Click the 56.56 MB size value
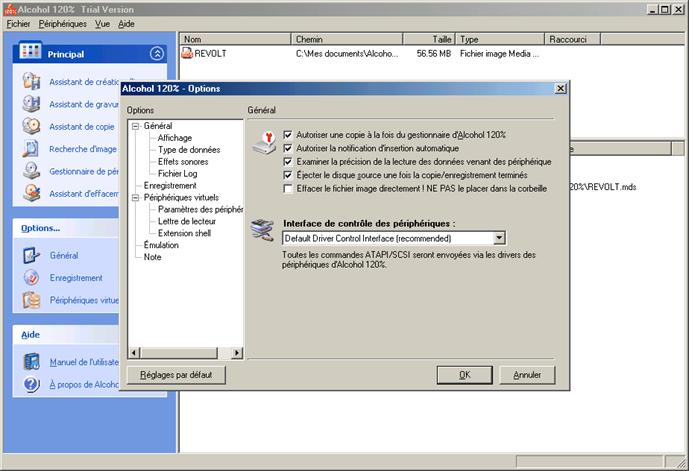This screenshot has width=689, height=471. tap(434, 54)
